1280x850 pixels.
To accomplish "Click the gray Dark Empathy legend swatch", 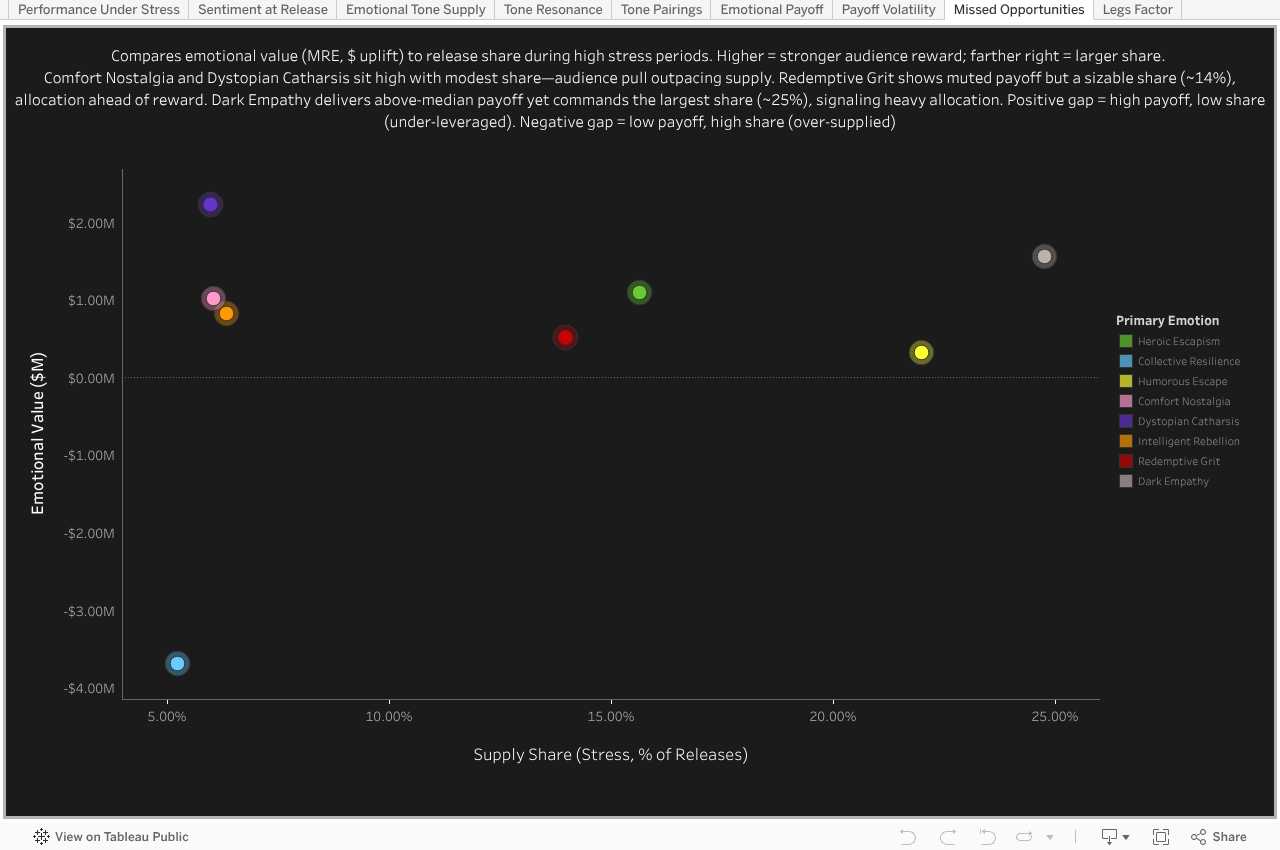I will pyautogui.click(x=1126, y=482).
